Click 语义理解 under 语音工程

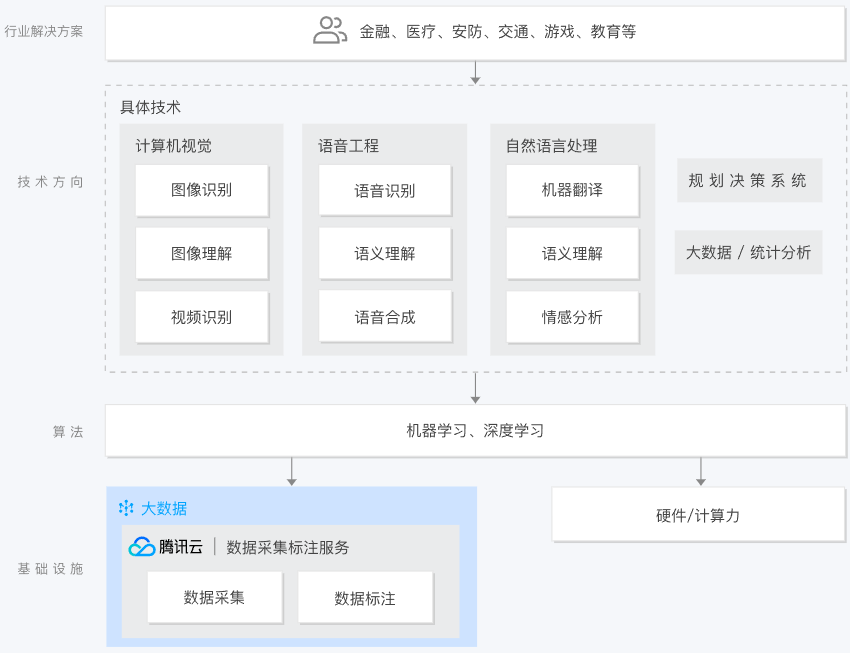[x=385, y=253]
